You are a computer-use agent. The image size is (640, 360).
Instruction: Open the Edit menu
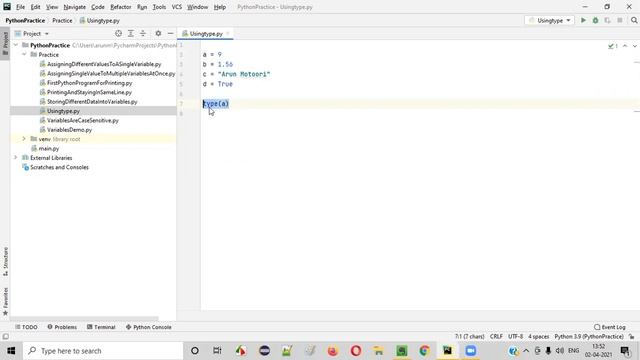tap(36, 7)
